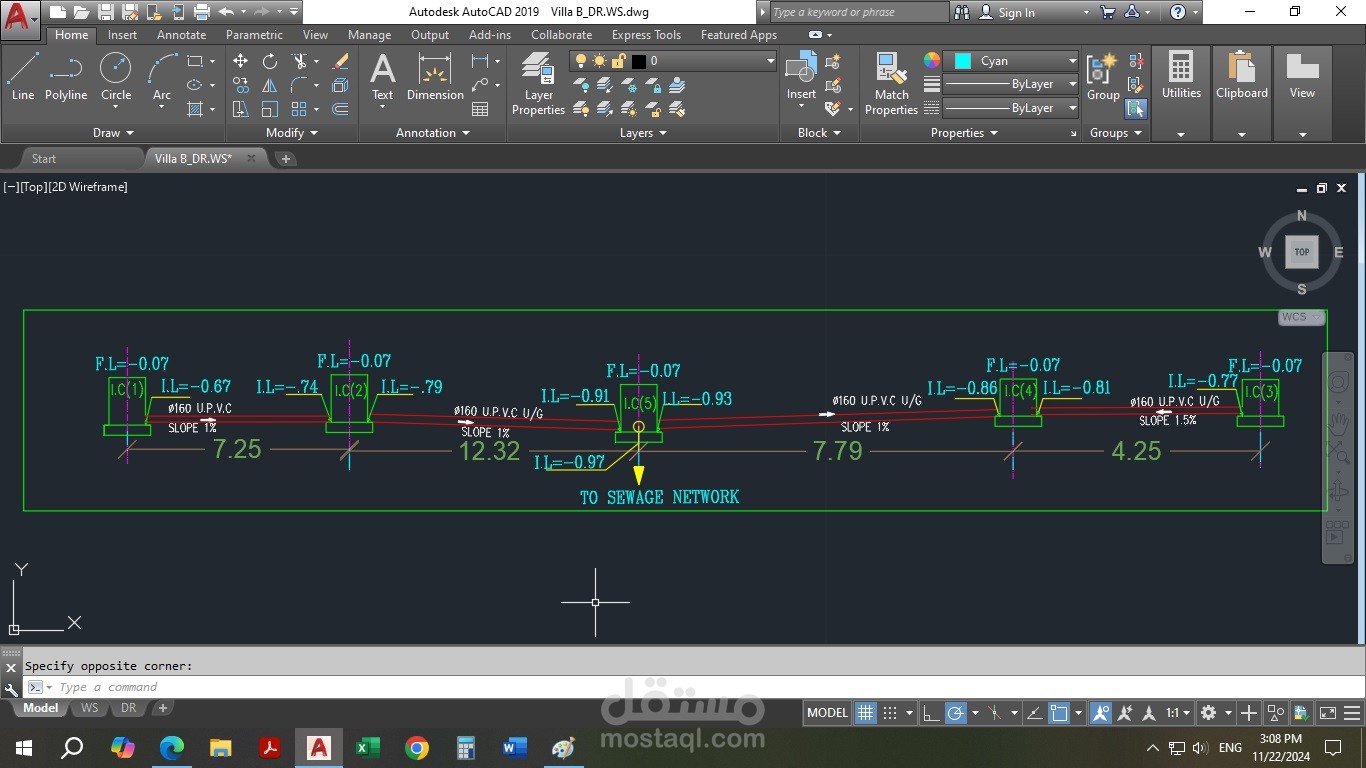Choose the Stretch tool

pyautogui.click(x=241, y=109)
